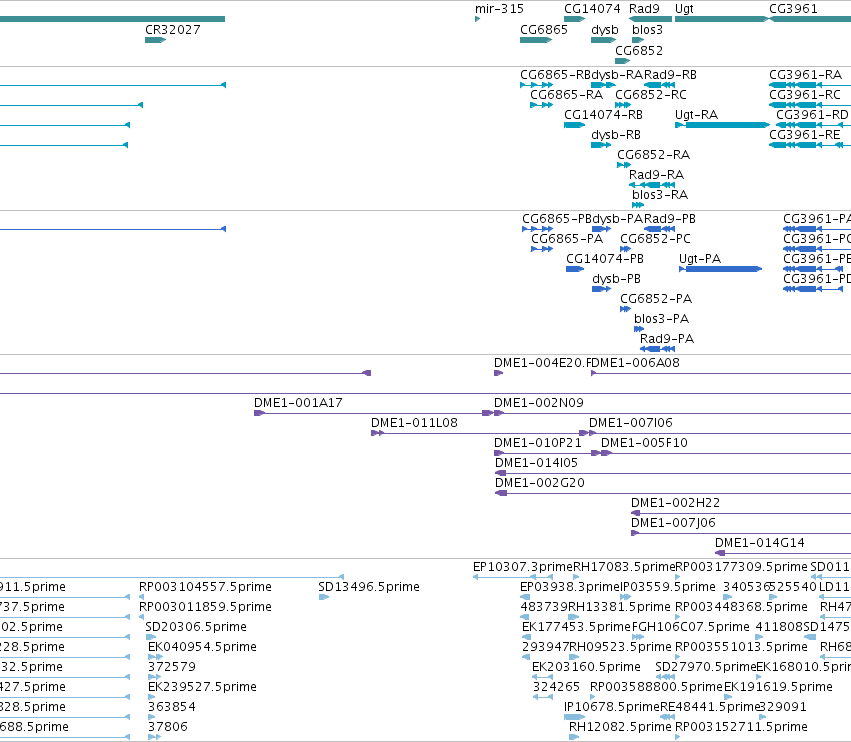The image size is (851, 742).
Task: Click the Ugt-RA transcript label
Action: [696, 115]
